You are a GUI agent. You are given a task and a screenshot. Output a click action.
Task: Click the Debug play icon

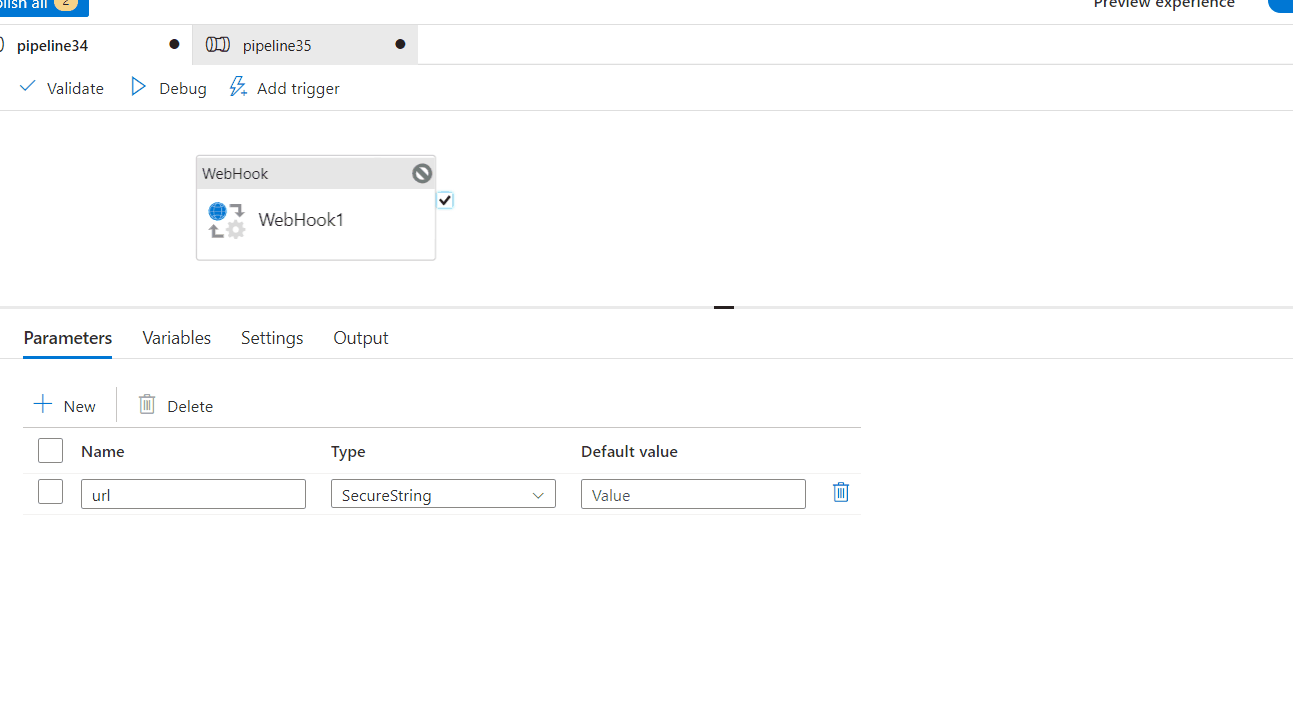coord(138,87)
